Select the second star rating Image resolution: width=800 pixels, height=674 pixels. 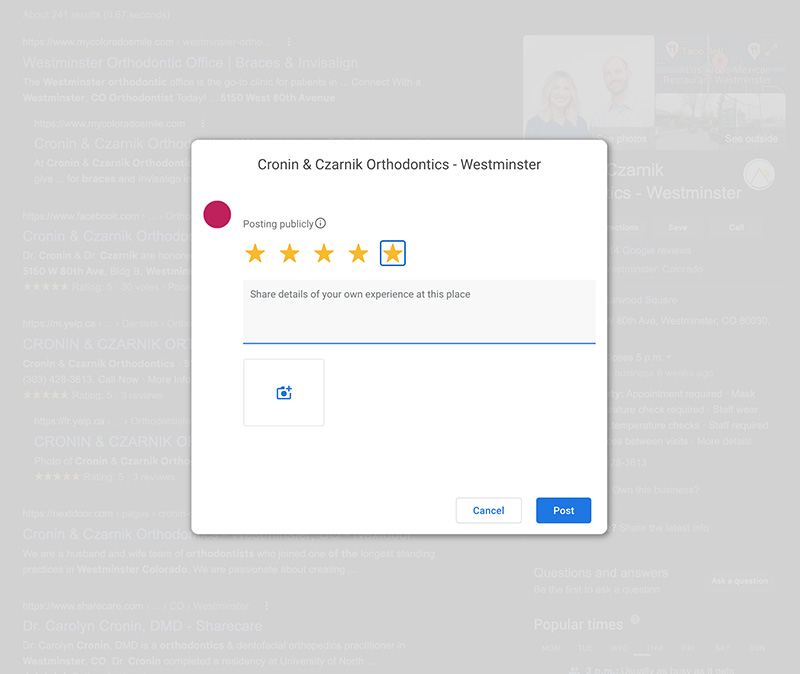[x=289, y=253]
